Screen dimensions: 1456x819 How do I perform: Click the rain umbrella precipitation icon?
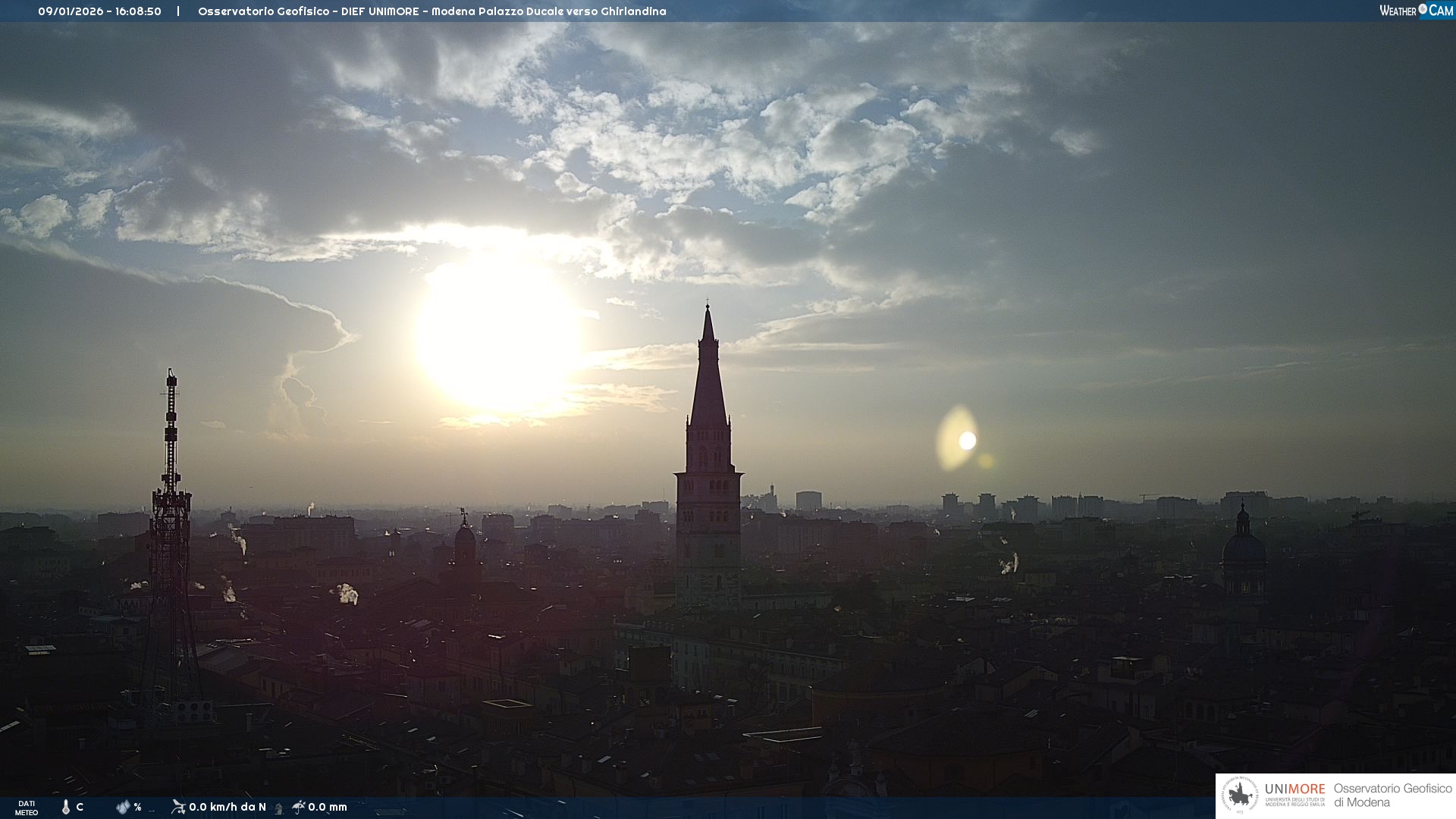(299, 807)
